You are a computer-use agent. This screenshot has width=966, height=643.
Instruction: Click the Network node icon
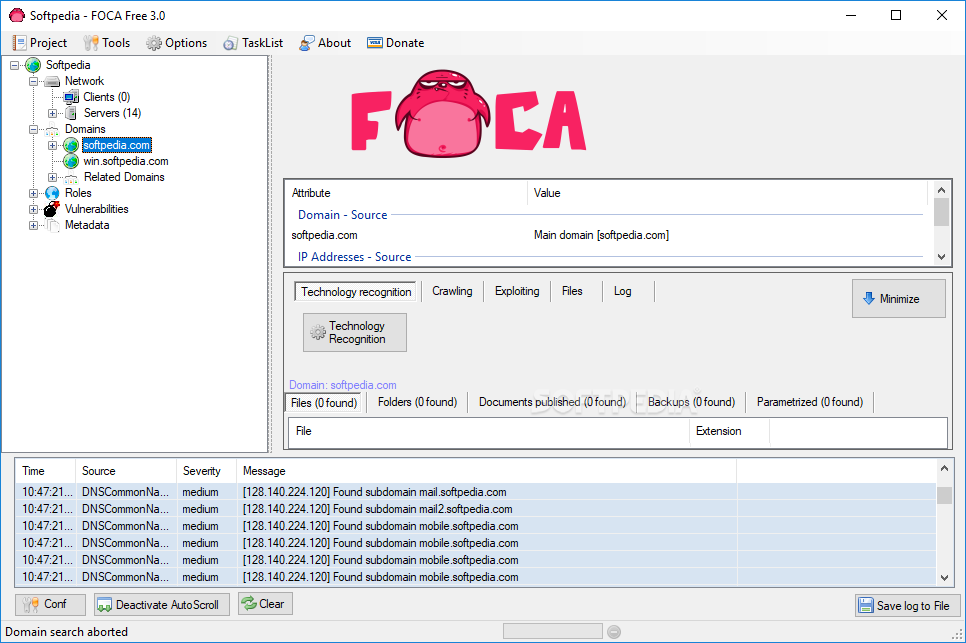point(52,81)
